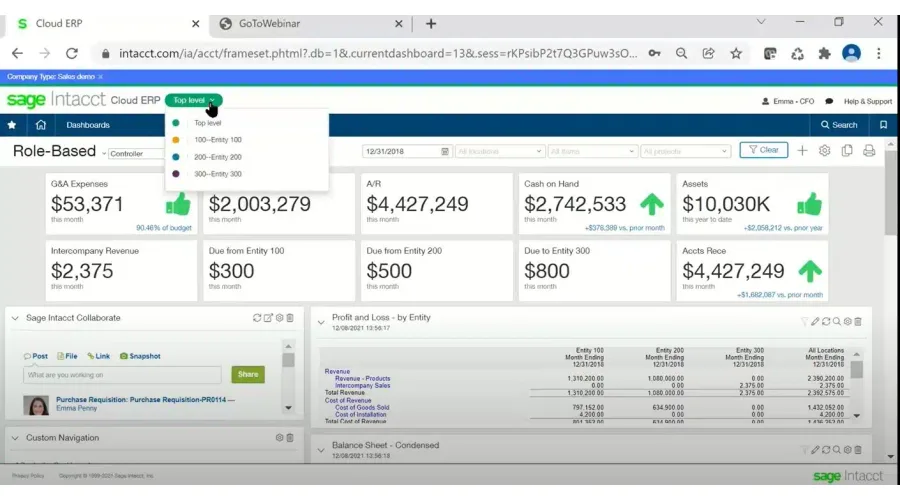
Task: Zoom the Profit and Loss report
Action: [x=837, y=321]
